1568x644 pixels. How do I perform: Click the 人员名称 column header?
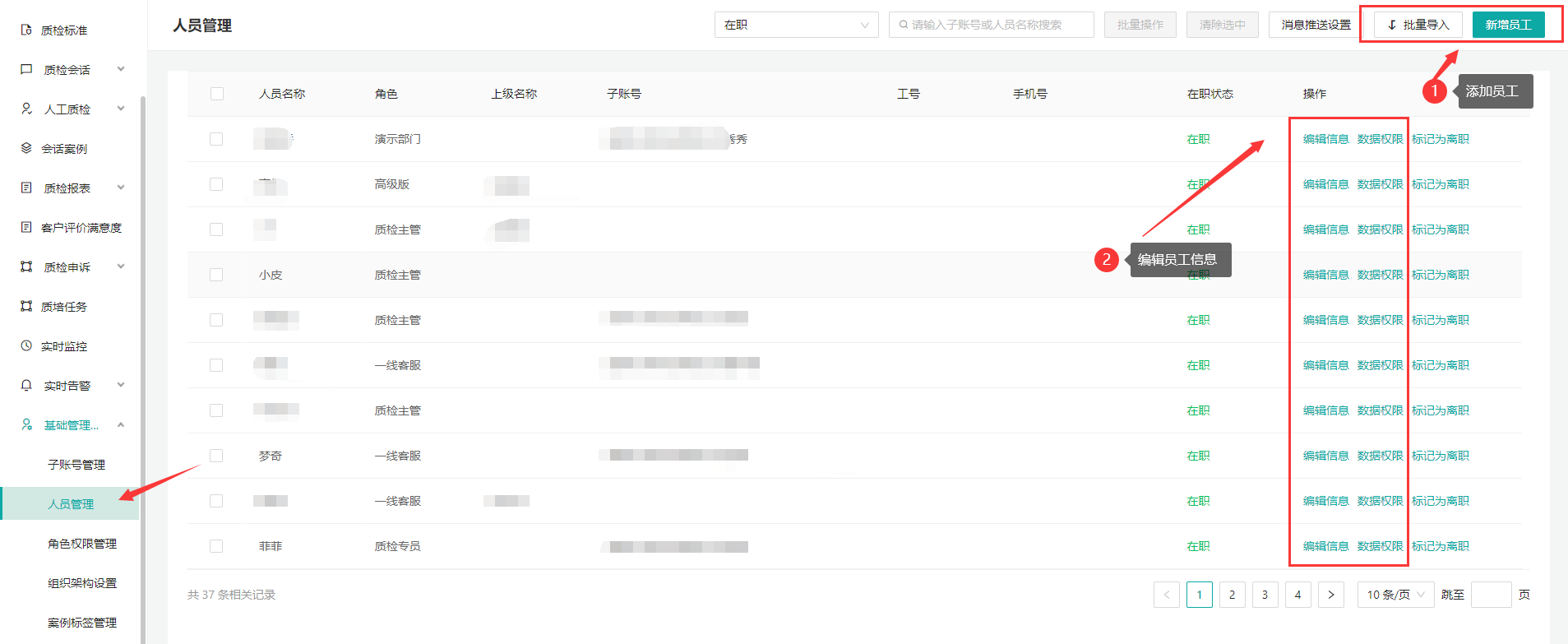click(x=282, y=94)
